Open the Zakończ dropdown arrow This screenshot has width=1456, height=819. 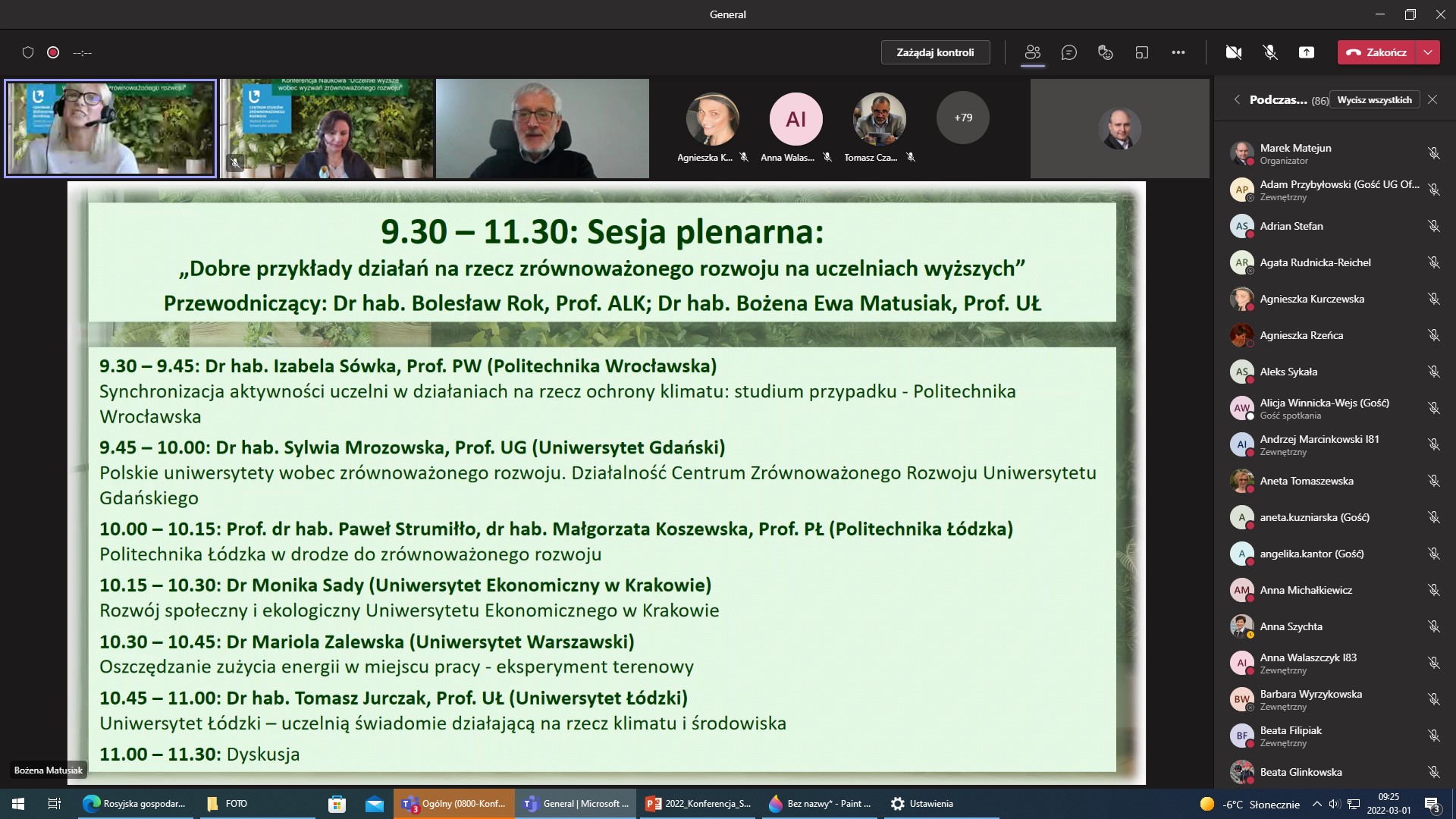[x=1429, y=52]
